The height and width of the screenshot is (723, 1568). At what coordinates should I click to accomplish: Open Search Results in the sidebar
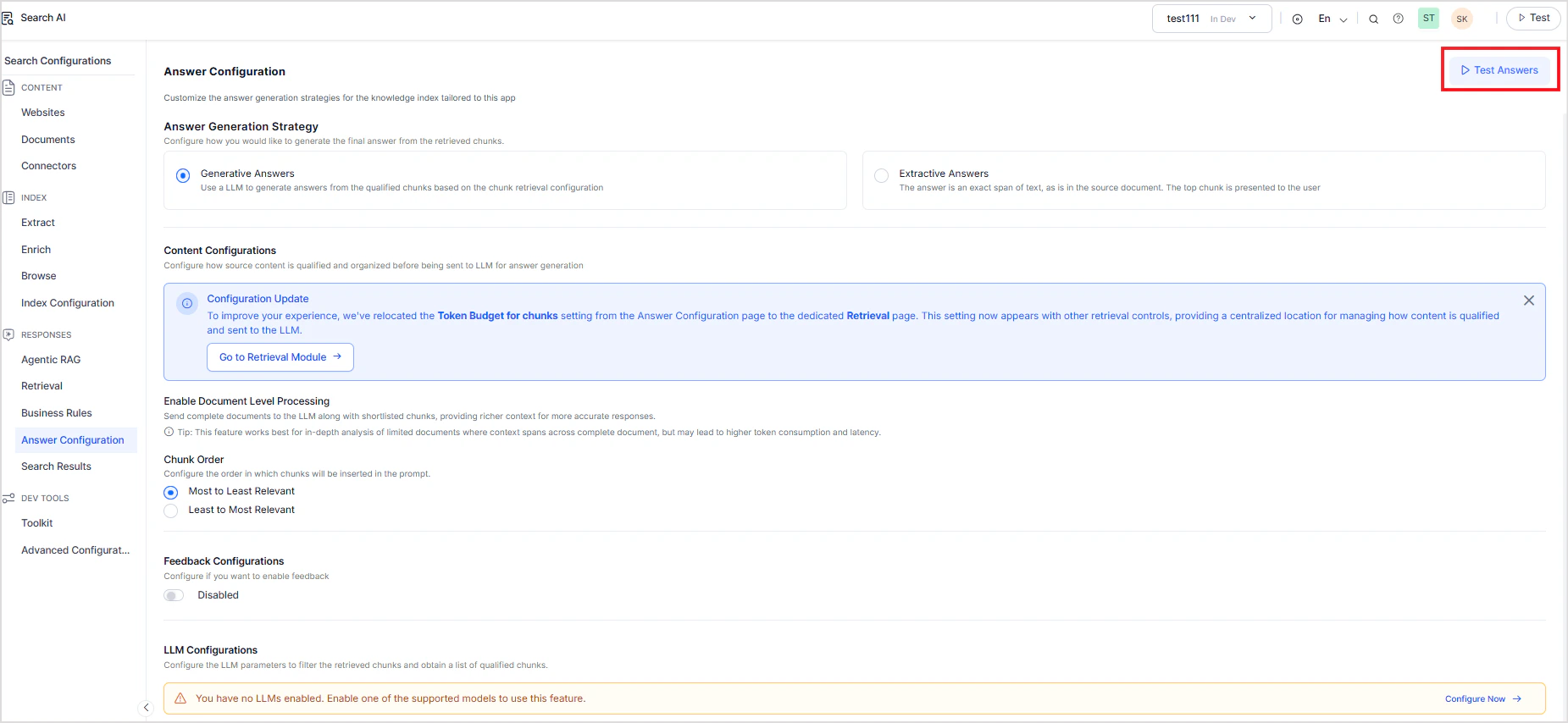click(56, 466)
